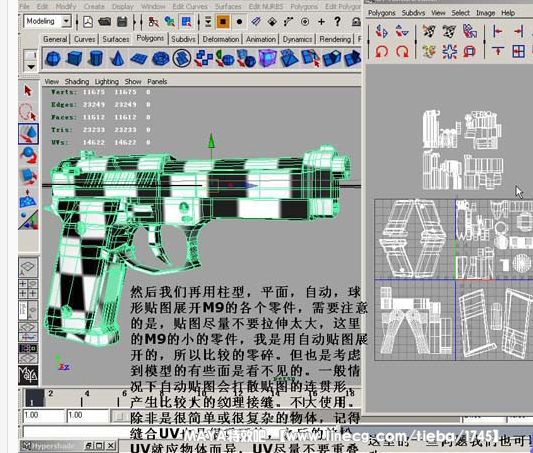The width and height of the screenshot is (533, 453).
Task: Click the second 1.00 playback start field
Action: [x=88, y=415]
